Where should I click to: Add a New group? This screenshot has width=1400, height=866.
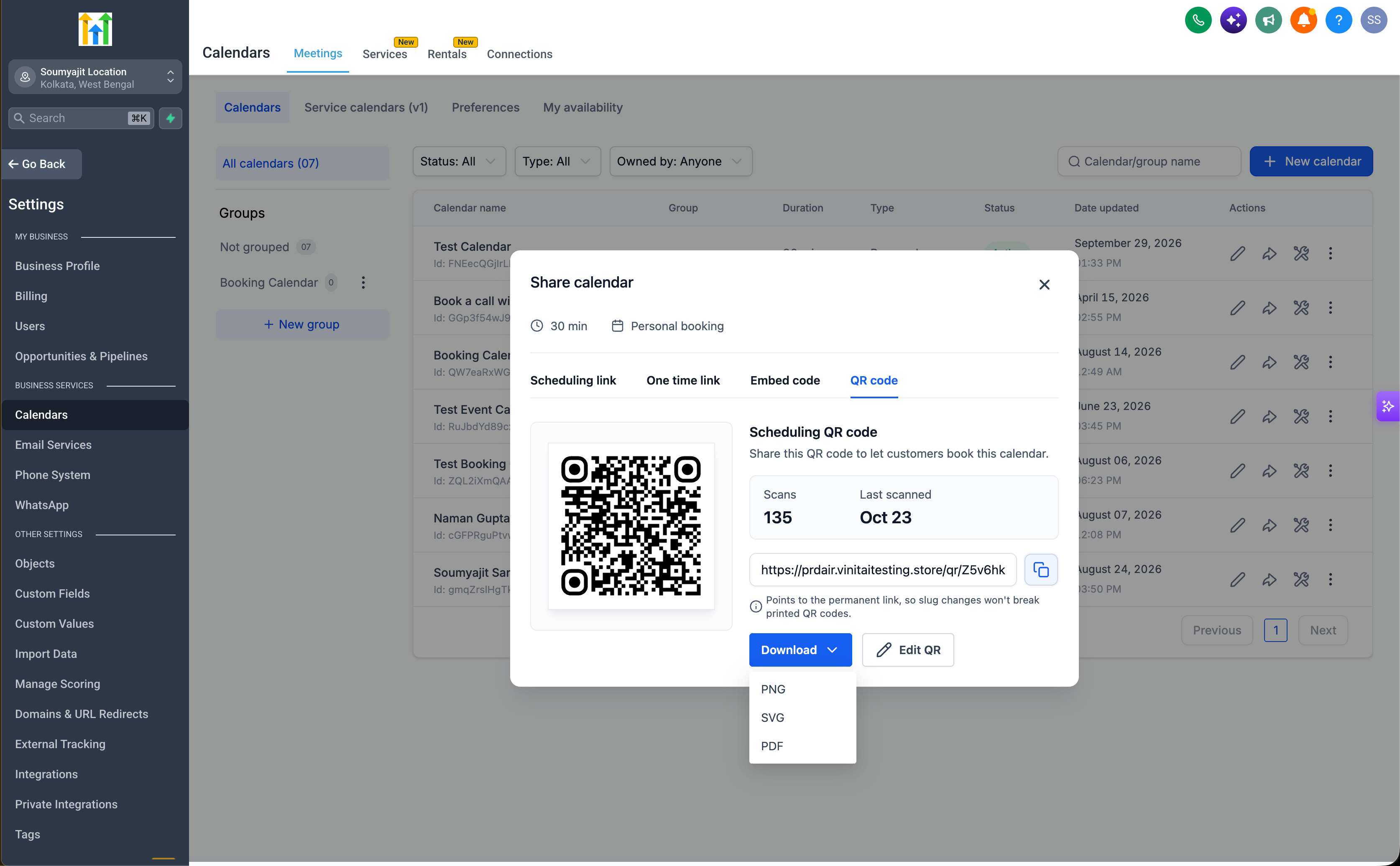pyautogui.click(x=302, y=324)
